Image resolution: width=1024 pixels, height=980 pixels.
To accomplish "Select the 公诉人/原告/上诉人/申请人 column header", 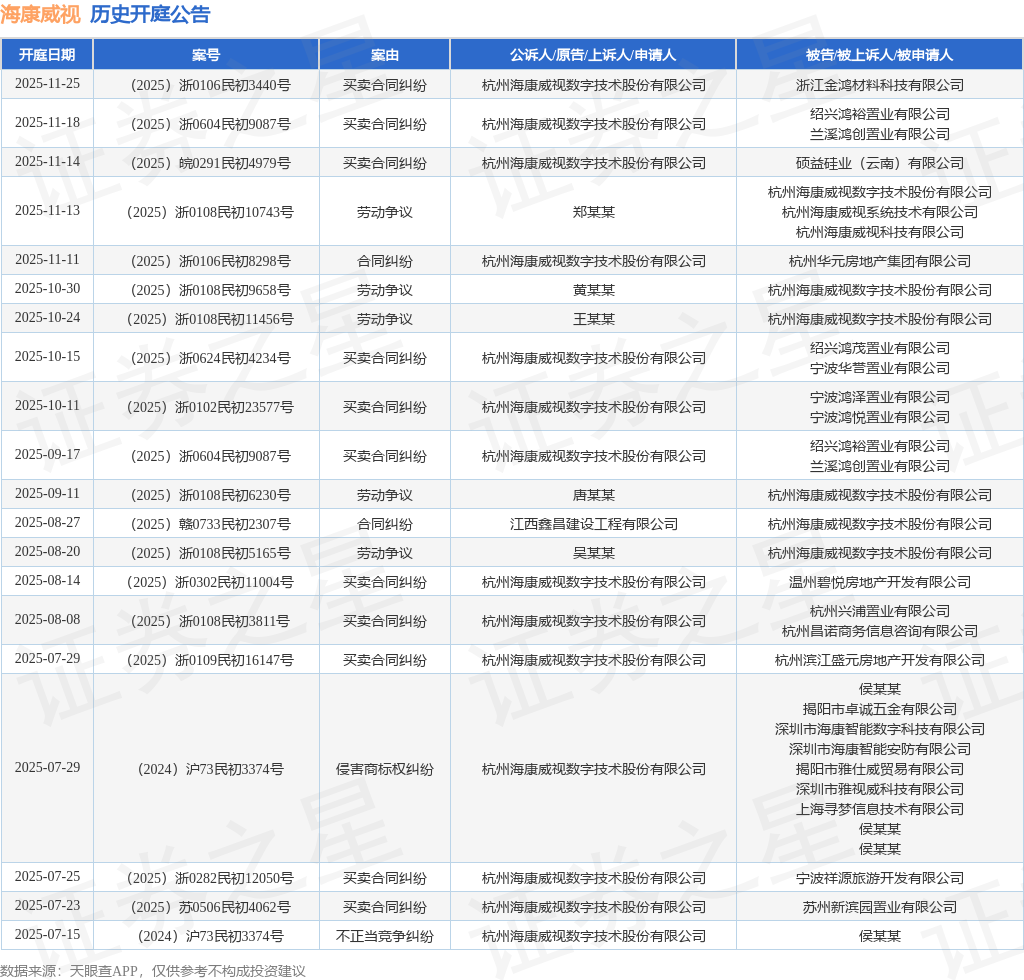I will pos(593,54).
